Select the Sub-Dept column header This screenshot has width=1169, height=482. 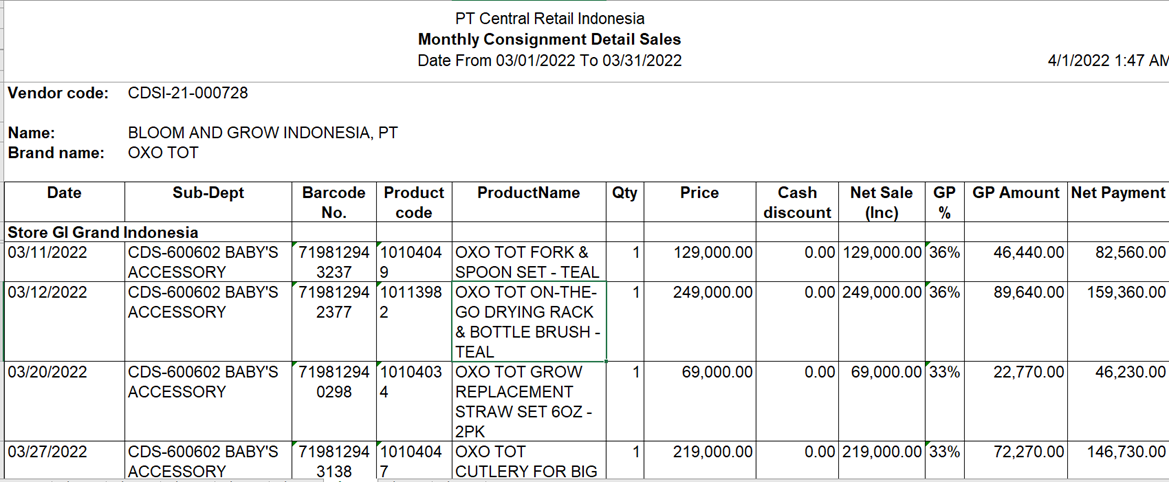[208, 202]
